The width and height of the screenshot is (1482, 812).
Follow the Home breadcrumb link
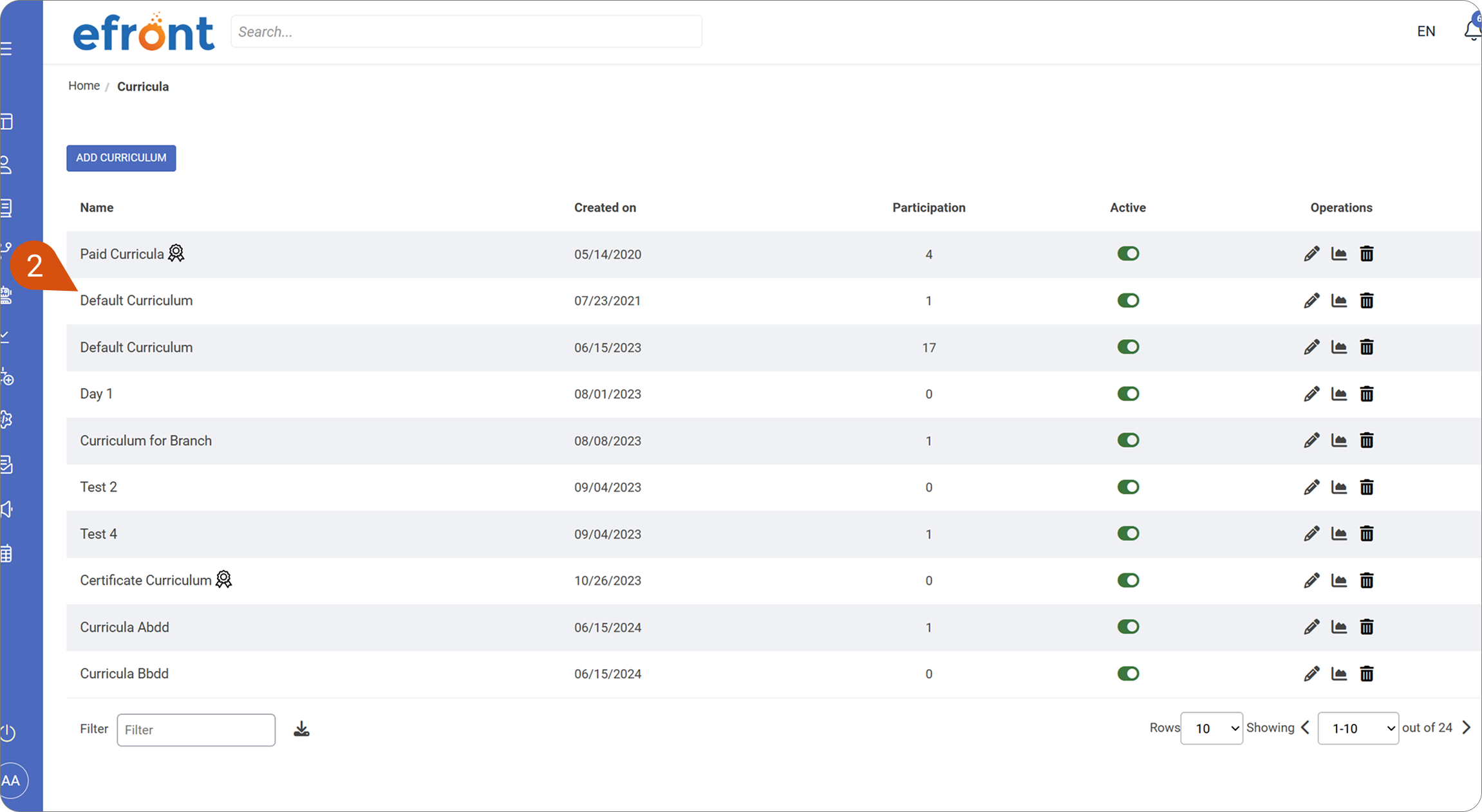pos(84,86)
